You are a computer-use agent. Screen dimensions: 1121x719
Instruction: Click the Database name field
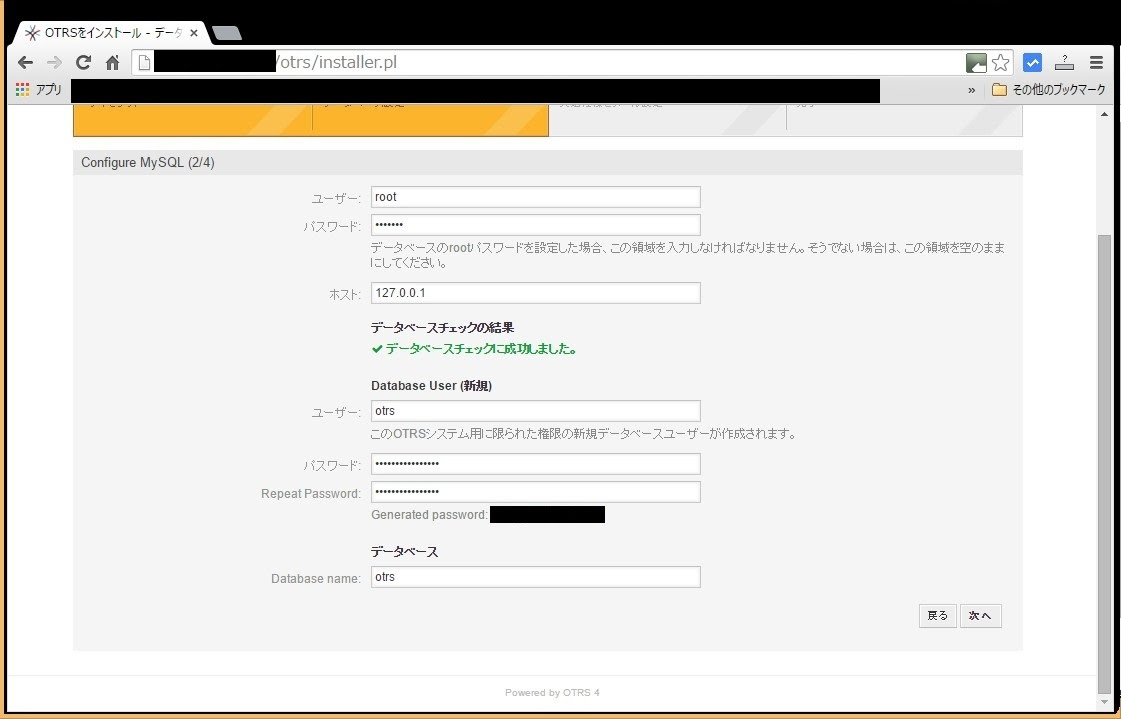click(535, 577)
